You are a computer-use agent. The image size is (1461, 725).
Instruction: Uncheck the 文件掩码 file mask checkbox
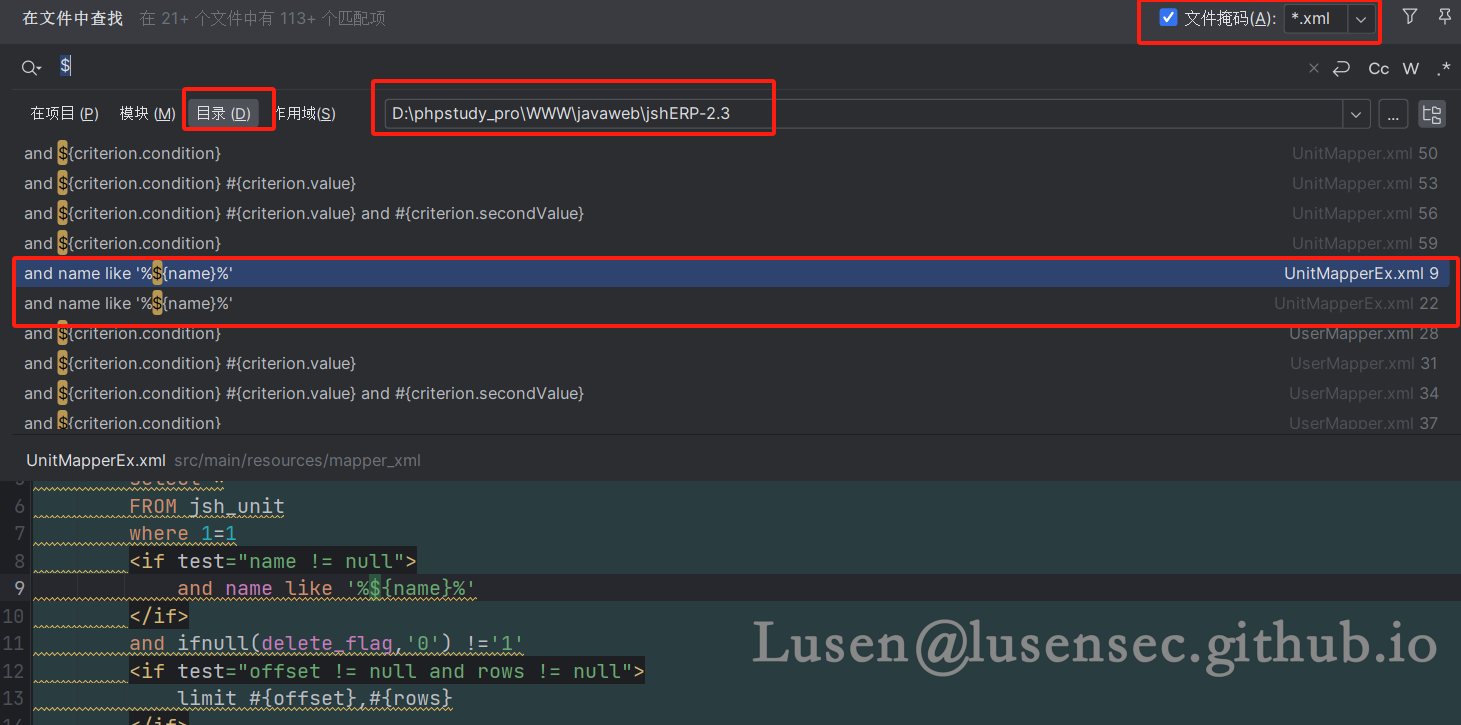coord(1168,18)
